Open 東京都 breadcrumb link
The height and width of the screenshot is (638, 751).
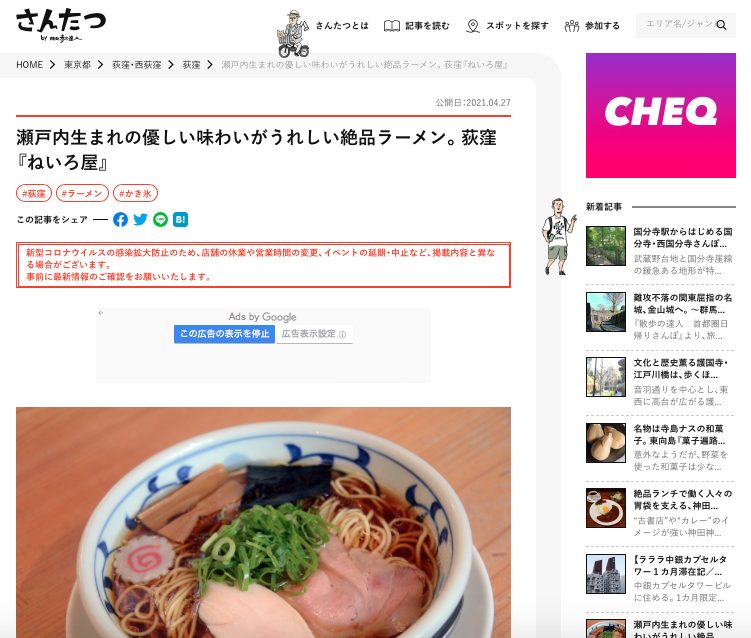click(78, 65)
